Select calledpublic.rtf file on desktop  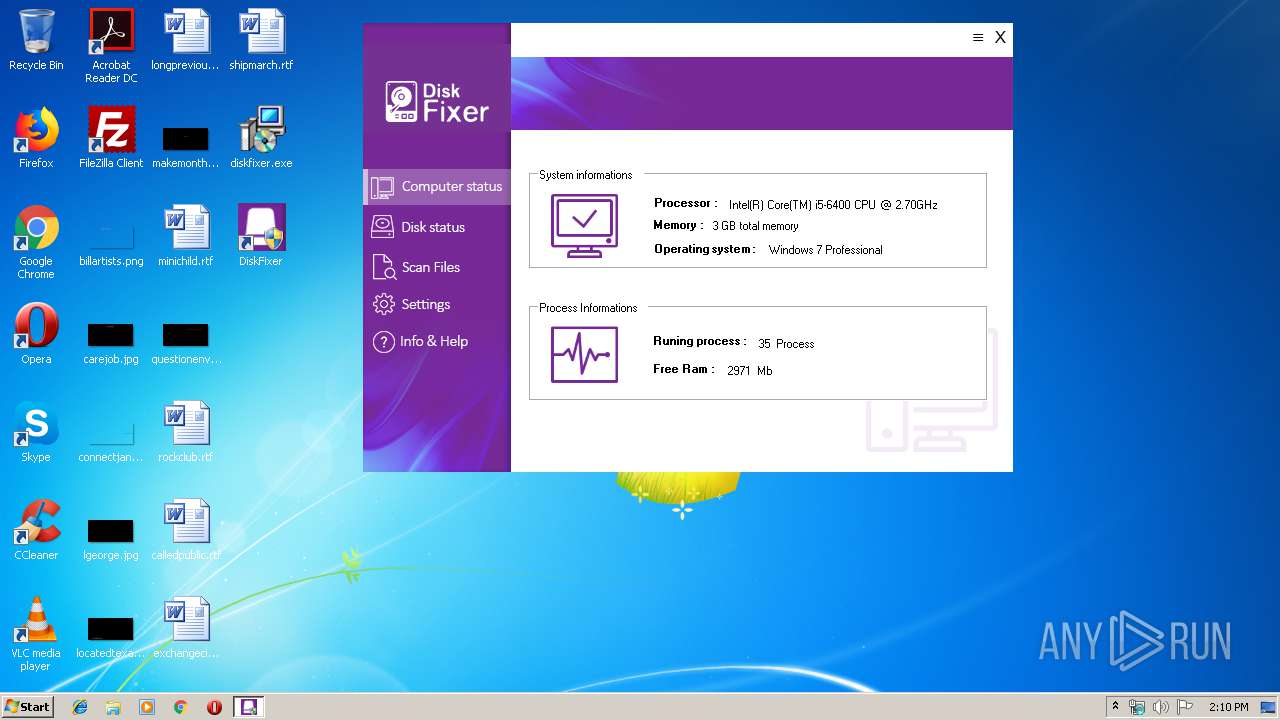186,530
